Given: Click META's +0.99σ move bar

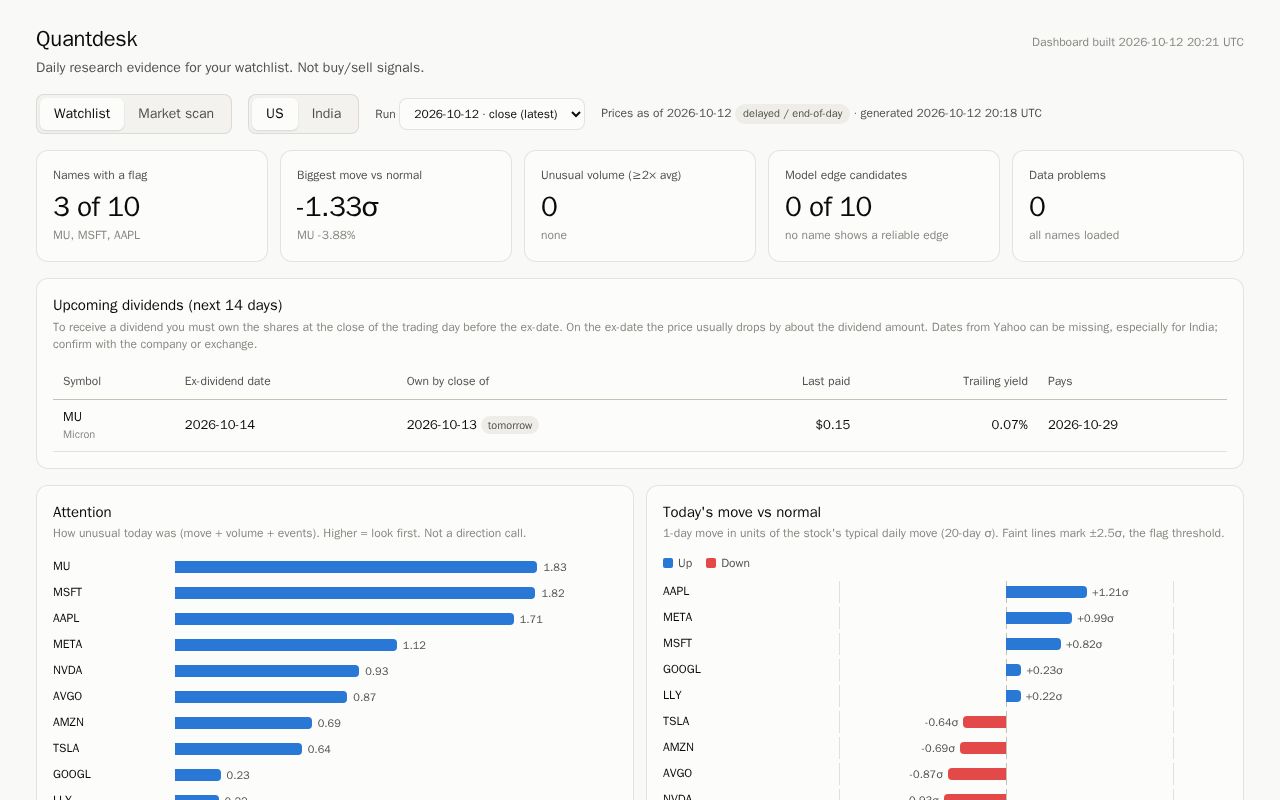Looking at the screenshot, I should click(x=1039, y=618).
